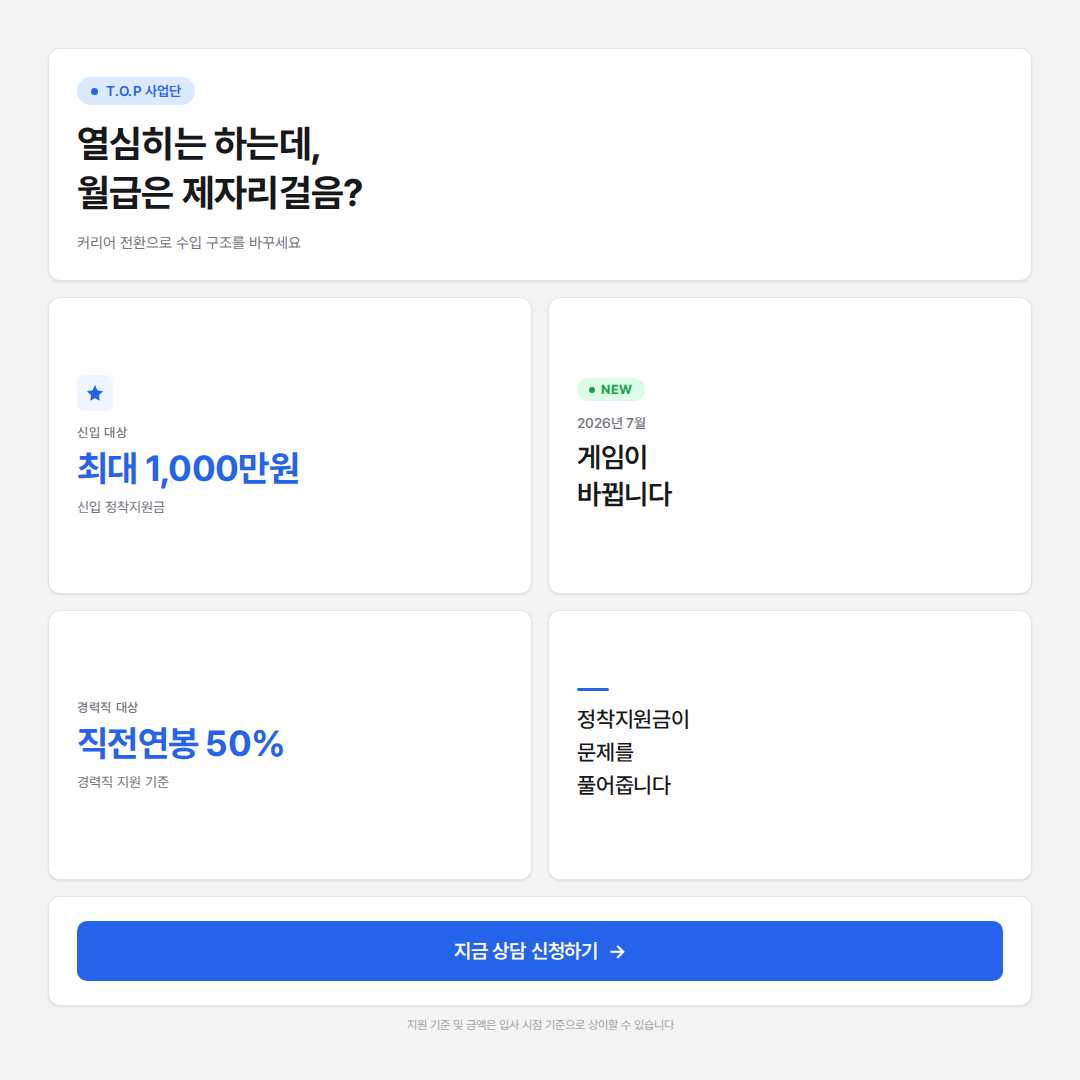Click the blue star icon
The width and height of the screenshot is (1080, 1080).
click(x=95, y=393)
